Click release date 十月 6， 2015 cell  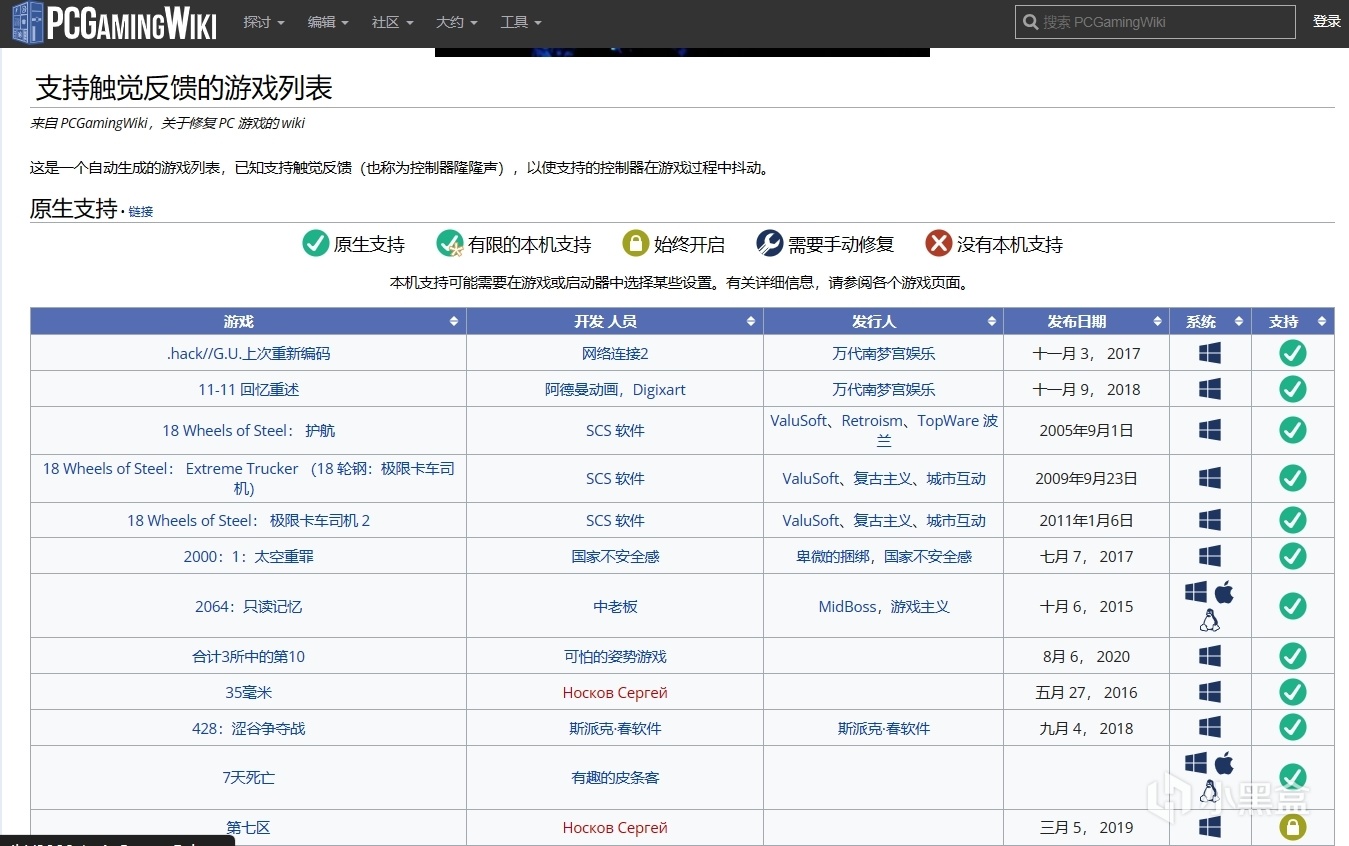click(1087, 606)
